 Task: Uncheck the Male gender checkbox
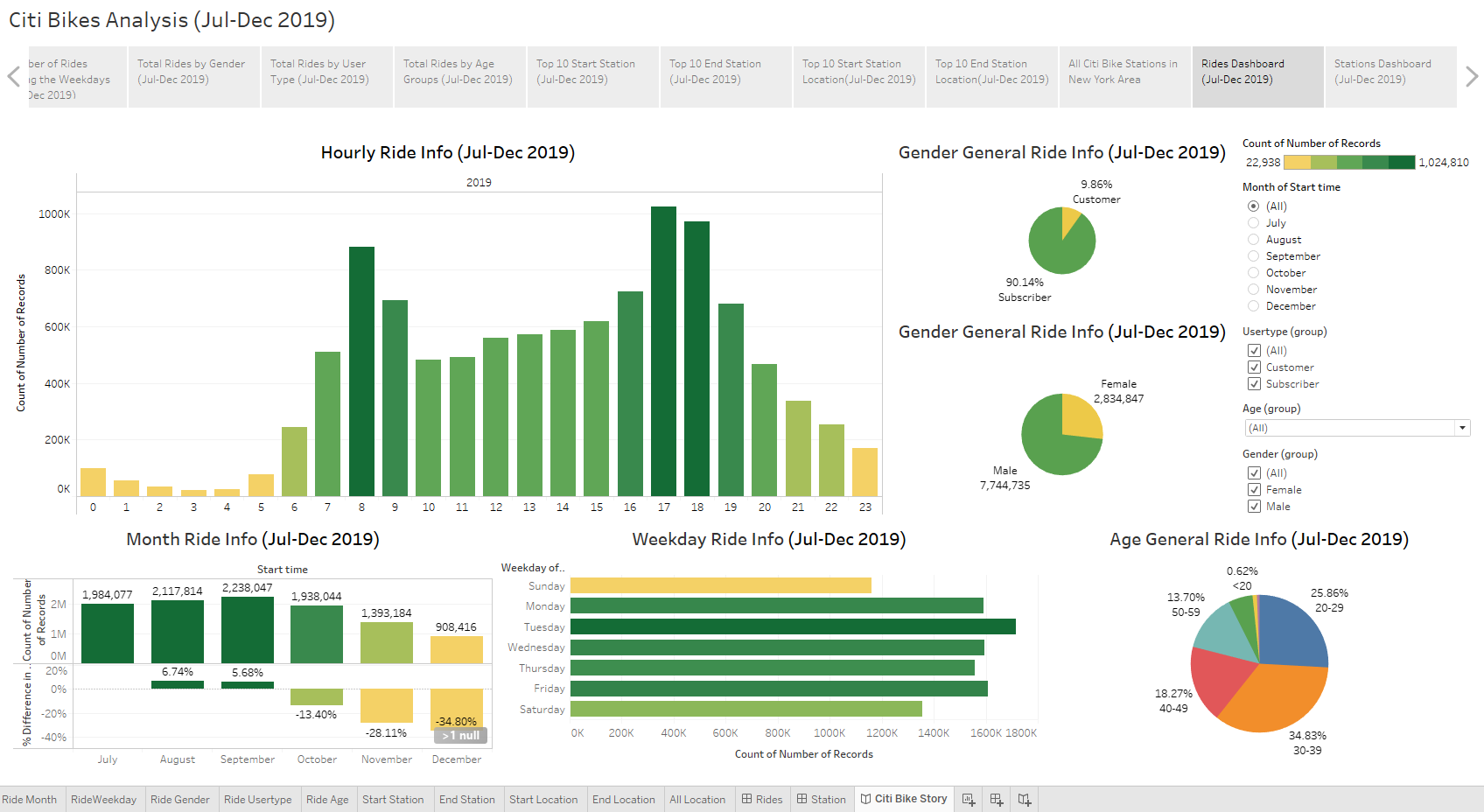(1254, 507)
